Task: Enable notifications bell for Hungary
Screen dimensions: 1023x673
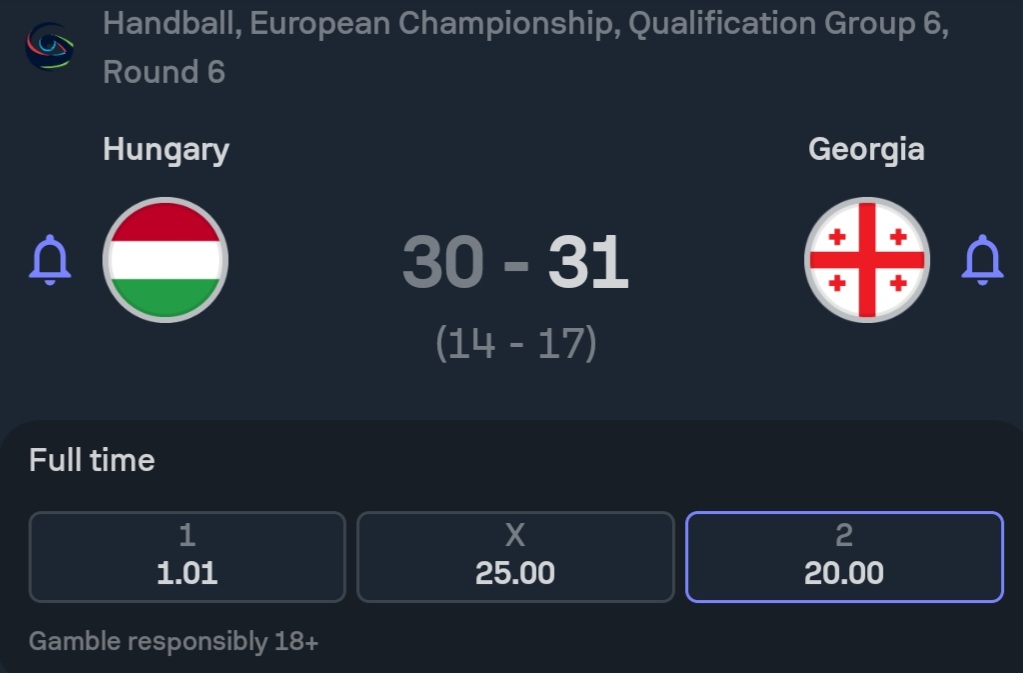Action: [x=50, y=260]
